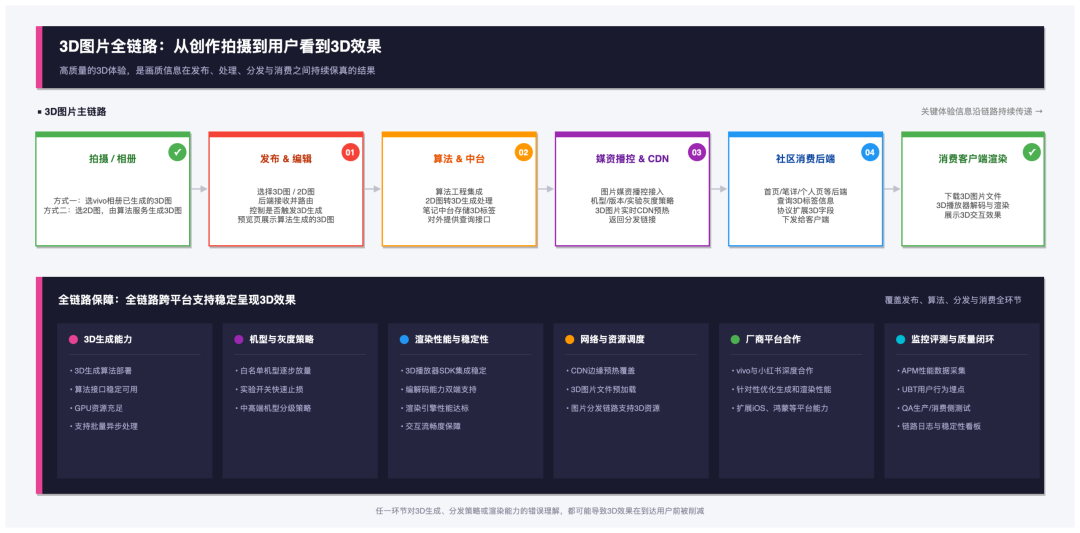Click the red 01 badge on 发布 & 编辑
Image resolution: width=1080 pixels, height=533 pixels.
coord(351,151)
